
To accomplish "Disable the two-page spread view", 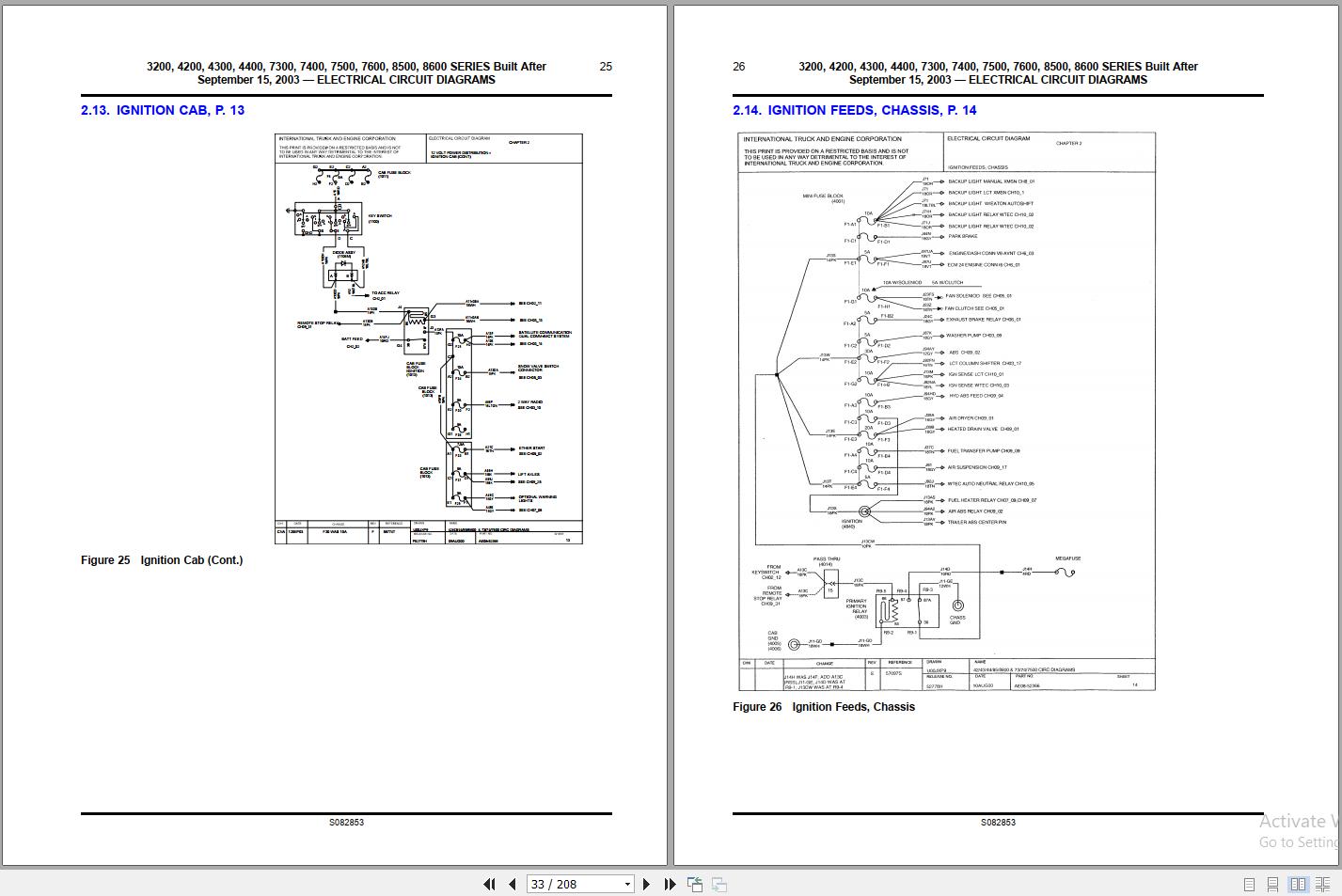I will click(1299, 884).
